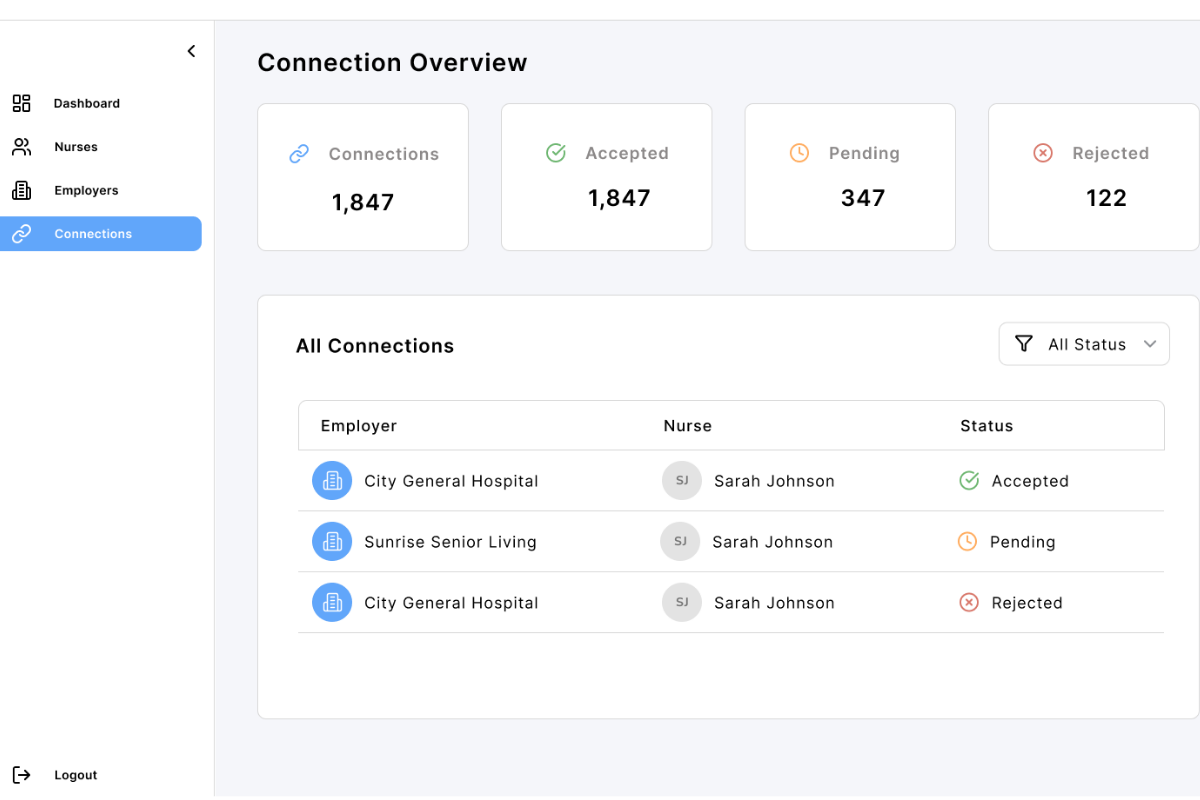This screenshot has width=1200, height=800.
Task: Click the Rejected status icon in third row
Action: [x=969, y=603]
